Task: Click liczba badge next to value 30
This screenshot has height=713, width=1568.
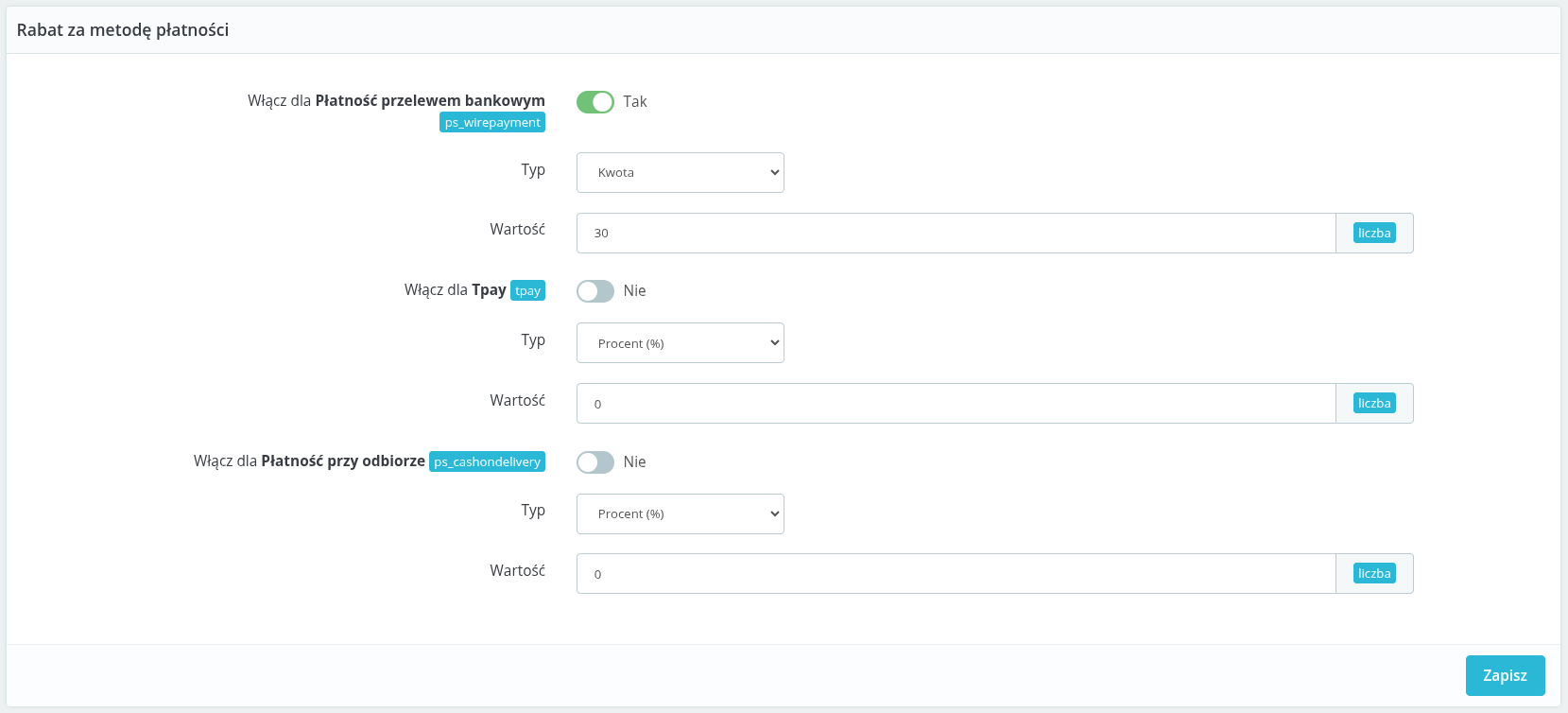Action: [1373, 234]
